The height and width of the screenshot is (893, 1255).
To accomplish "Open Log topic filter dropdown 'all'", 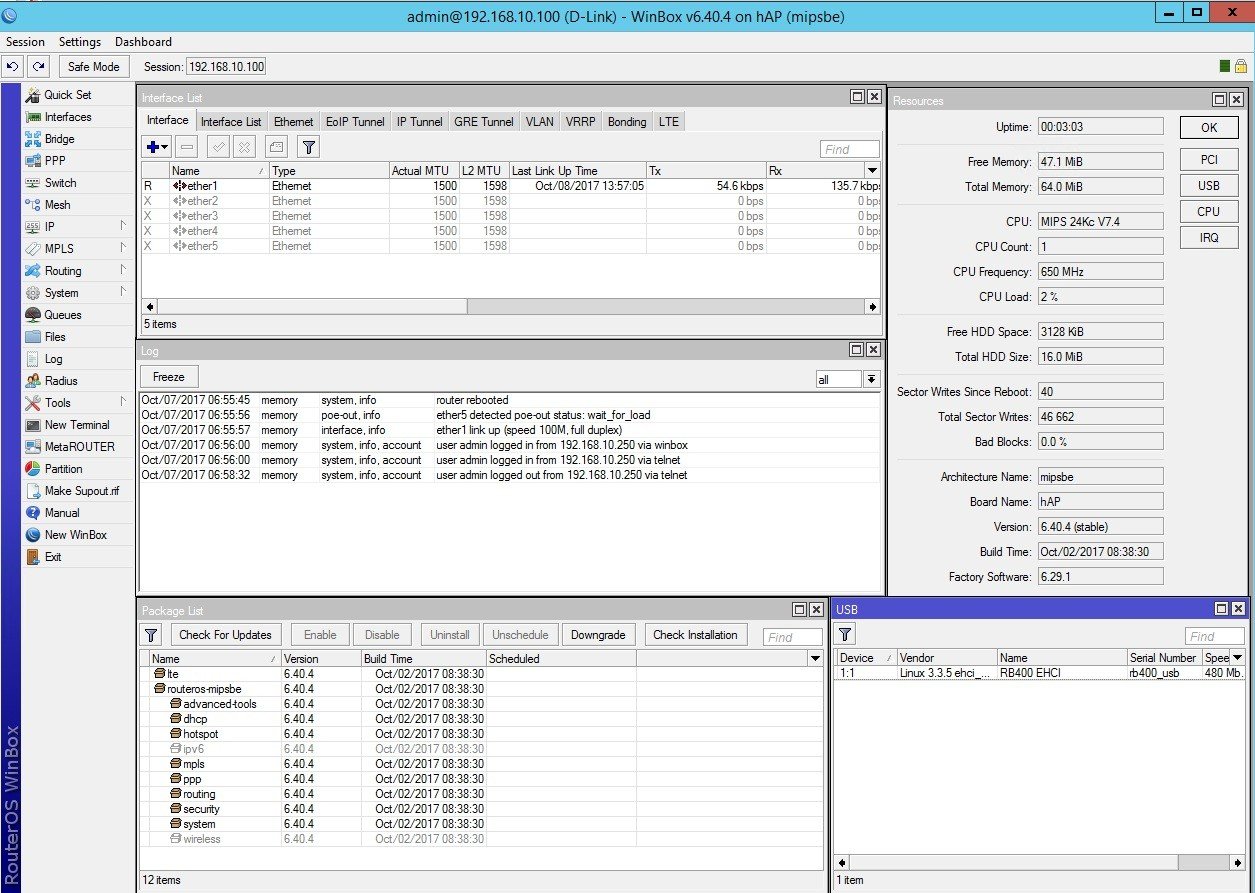I will pyautogui.click(x=871, y=380).
